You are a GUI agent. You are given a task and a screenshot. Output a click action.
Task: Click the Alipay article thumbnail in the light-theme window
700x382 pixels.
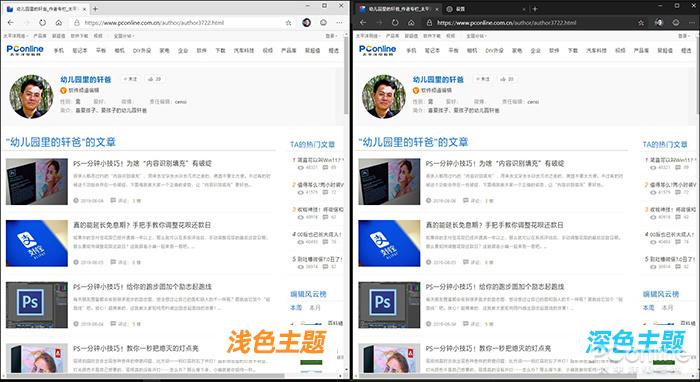[37, 243]
